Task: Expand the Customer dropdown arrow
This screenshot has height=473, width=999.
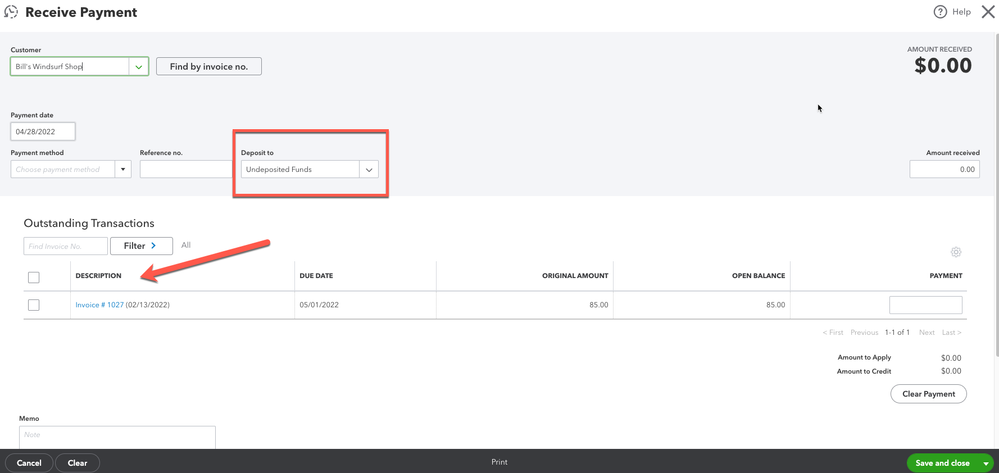Action: [139, 66]
